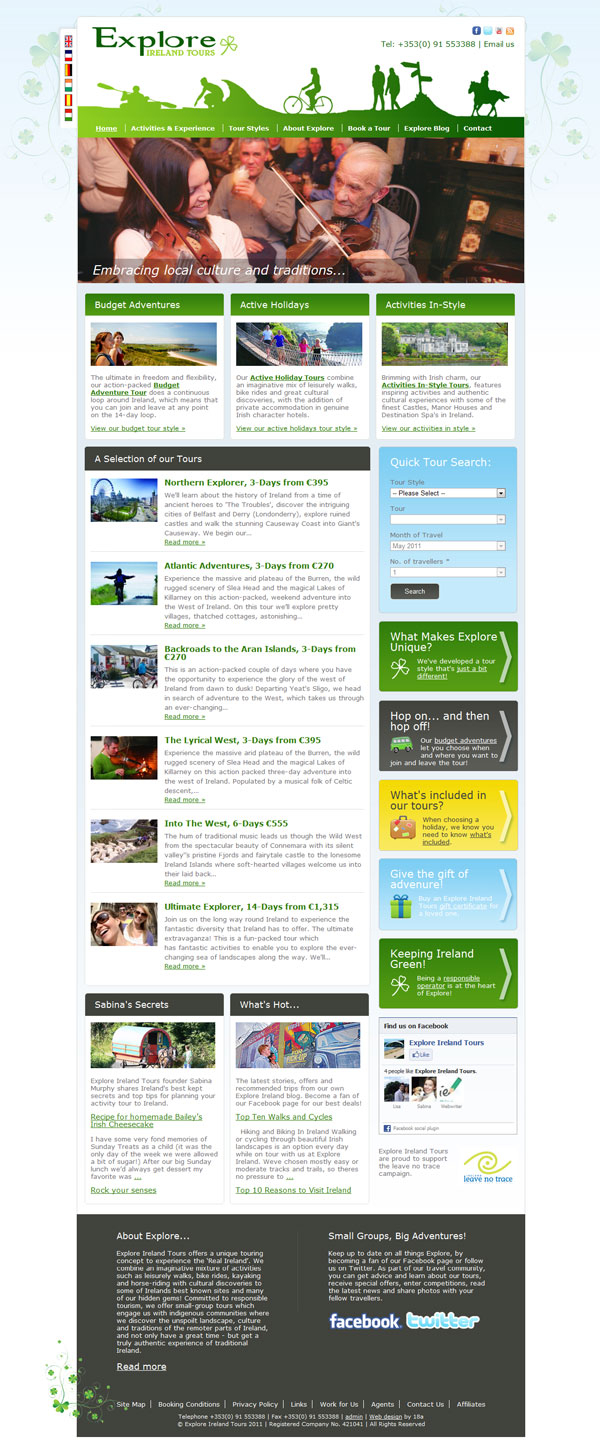Screen dimensions: 600x1447
Task: Open the Tour Style dropdown
Action: pos(447,493)
